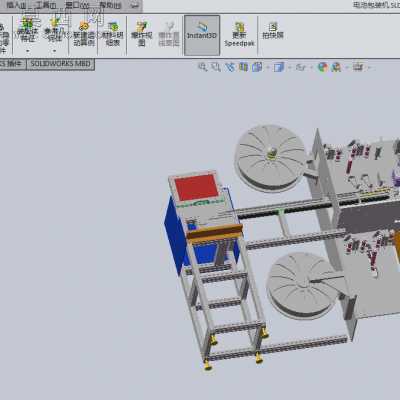Expand the Apply Scene dropdown arrow

pyautogui.click(x=347, y=68)
